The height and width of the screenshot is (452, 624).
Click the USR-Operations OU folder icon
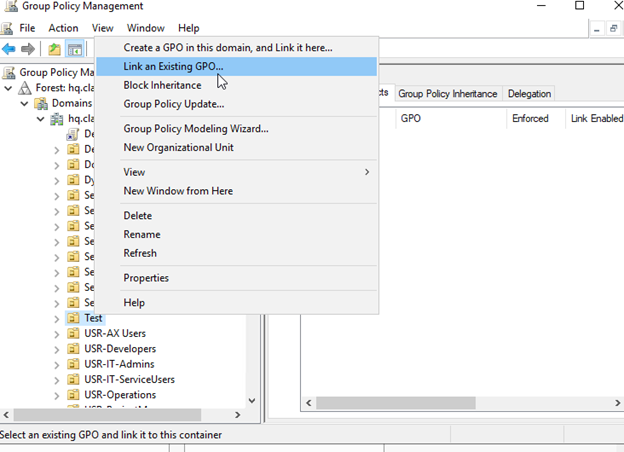point(73,395)
